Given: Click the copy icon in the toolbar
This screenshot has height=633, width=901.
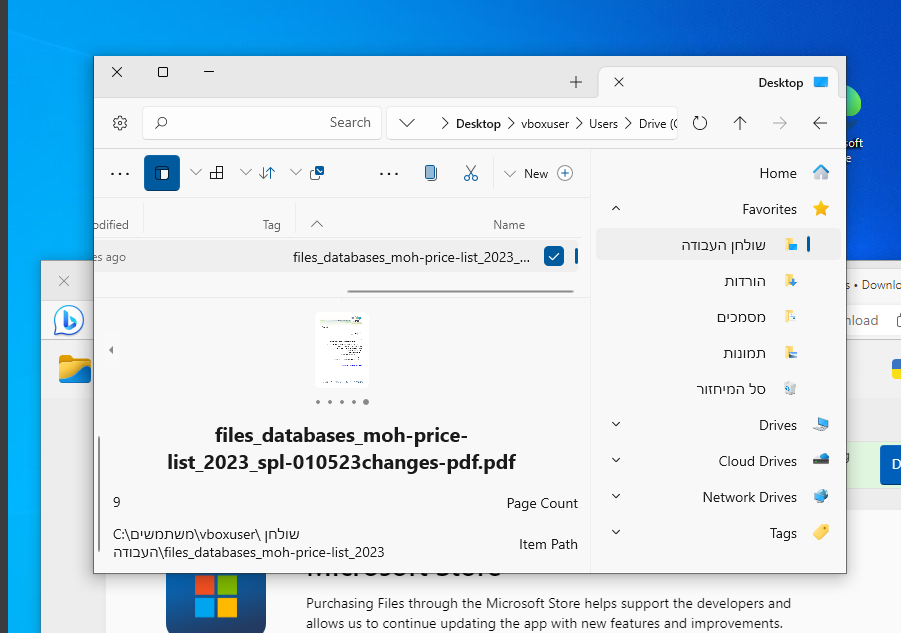Looking at the screenshot, I should pos(431,172).
